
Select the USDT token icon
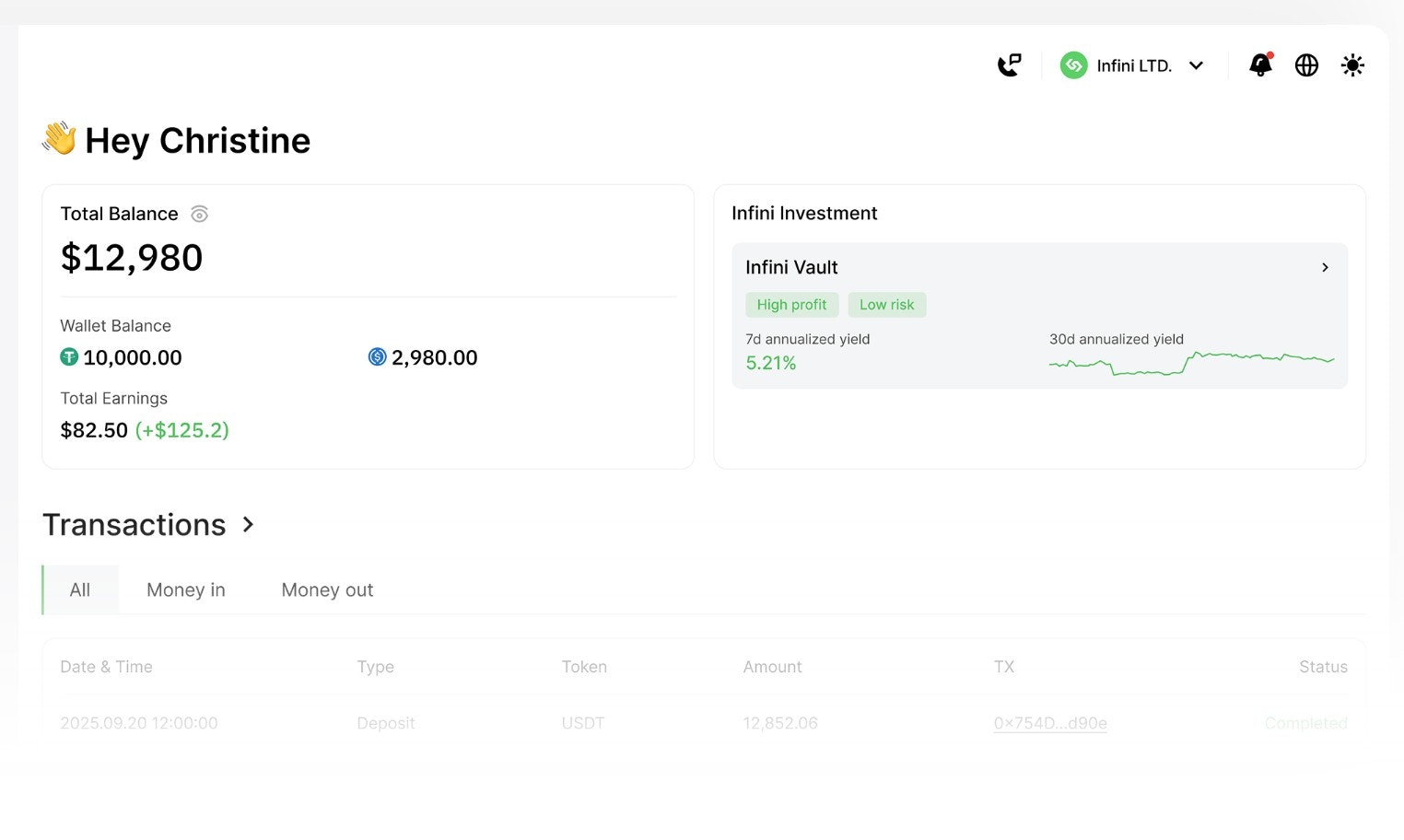point(69,357)
